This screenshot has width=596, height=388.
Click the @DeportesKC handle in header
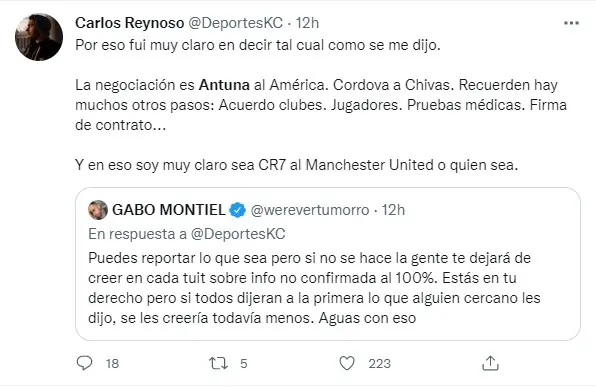[x=236, y=23]
